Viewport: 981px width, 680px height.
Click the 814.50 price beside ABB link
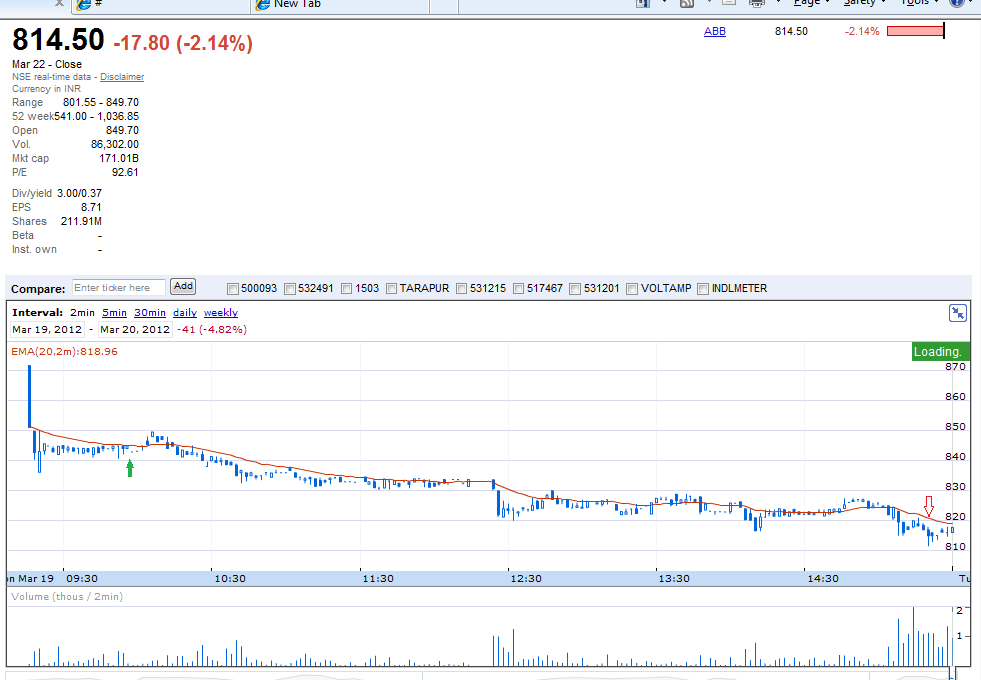pyautogui.click(x=791, y=31)
